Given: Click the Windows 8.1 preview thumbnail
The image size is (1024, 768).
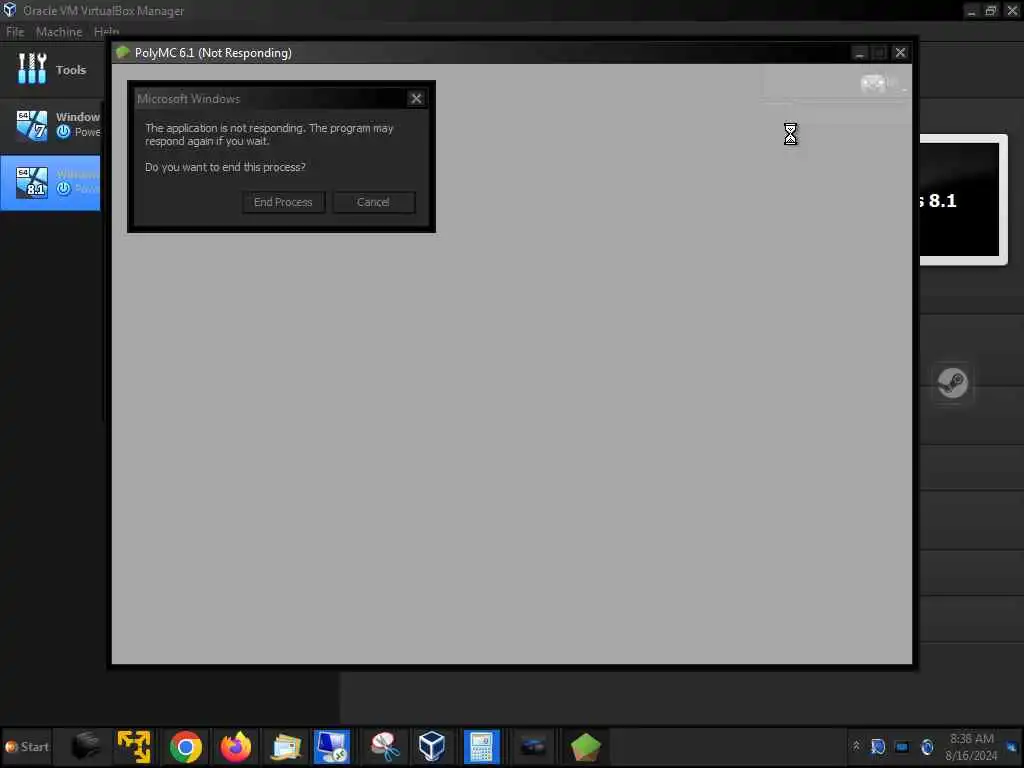Looking at the screenshot, I should [963, 199].
